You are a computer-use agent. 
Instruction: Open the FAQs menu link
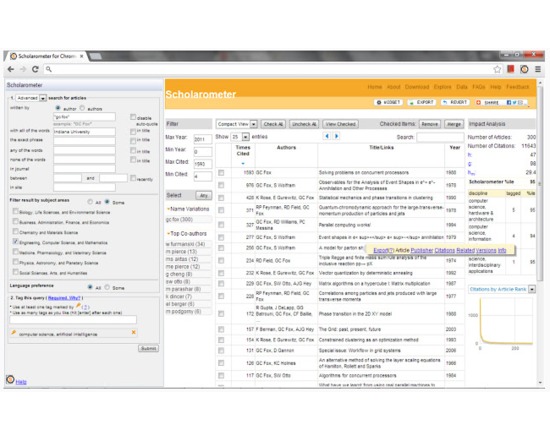479,87
